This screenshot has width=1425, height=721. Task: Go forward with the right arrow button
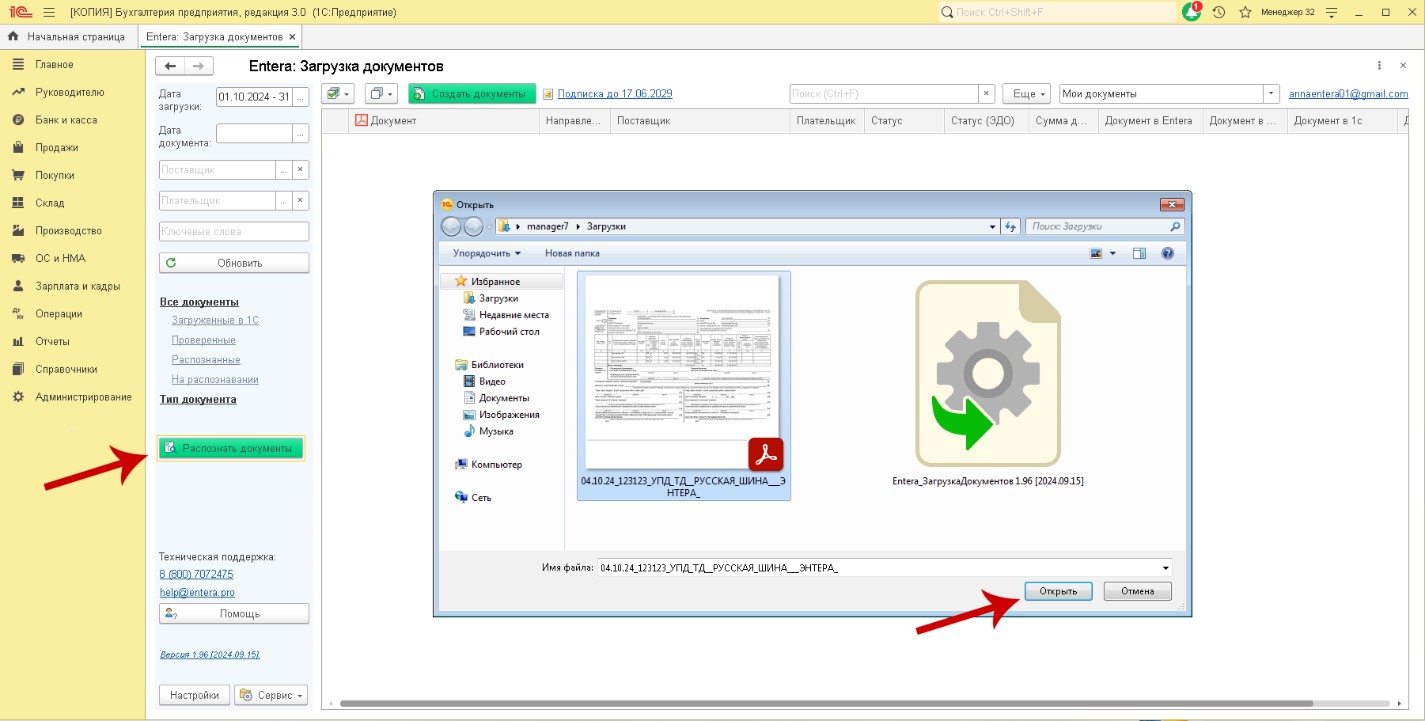tap(199, 66)
